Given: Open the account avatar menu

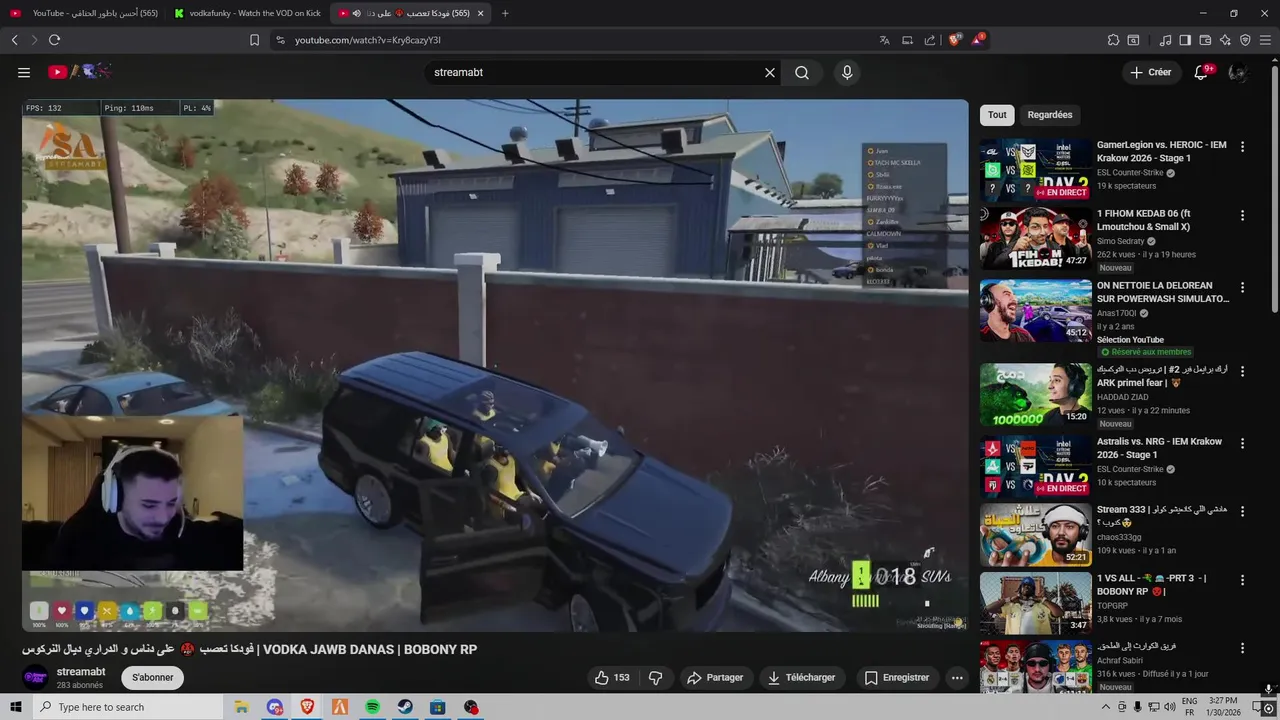Looking at the screenshot, I should click(1238, 72).
